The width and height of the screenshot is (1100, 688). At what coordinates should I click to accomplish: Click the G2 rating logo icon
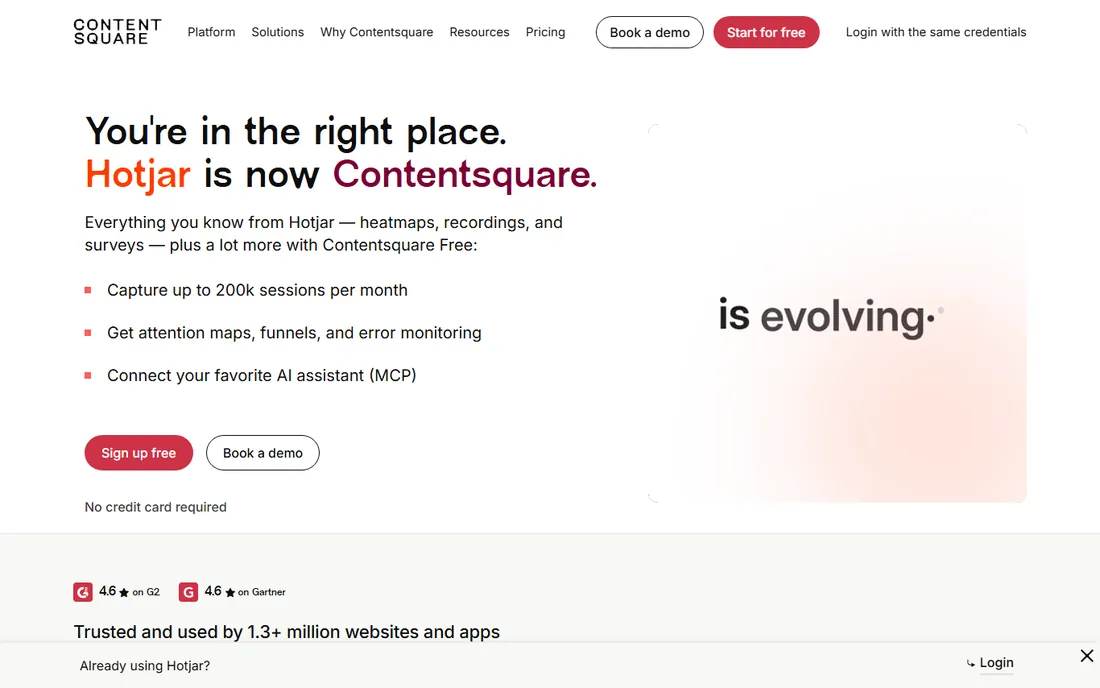[x=83, y=592]
